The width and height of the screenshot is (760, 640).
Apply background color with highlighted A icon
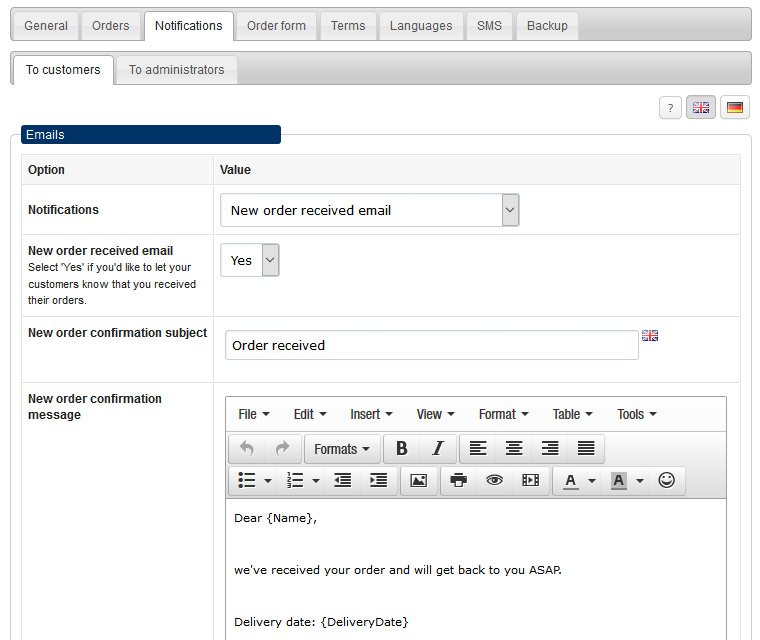[618, 480]
